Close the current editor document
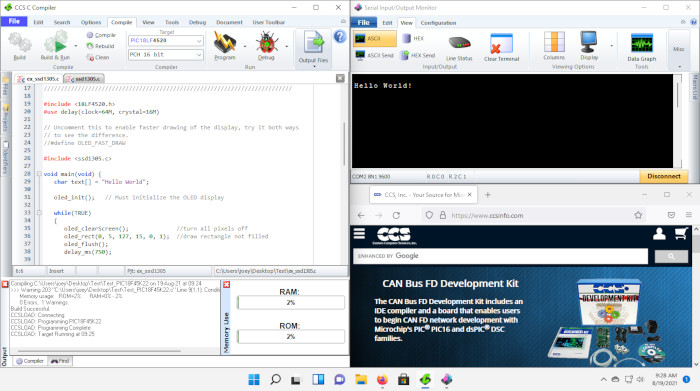The height and width of the screenshot is (391, 700). [340, 79]
